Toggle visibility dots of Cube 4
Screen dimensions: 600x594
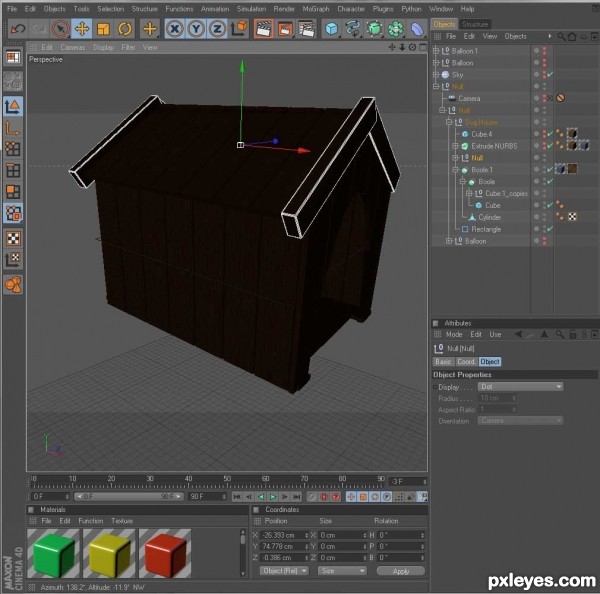coord(544,134)
